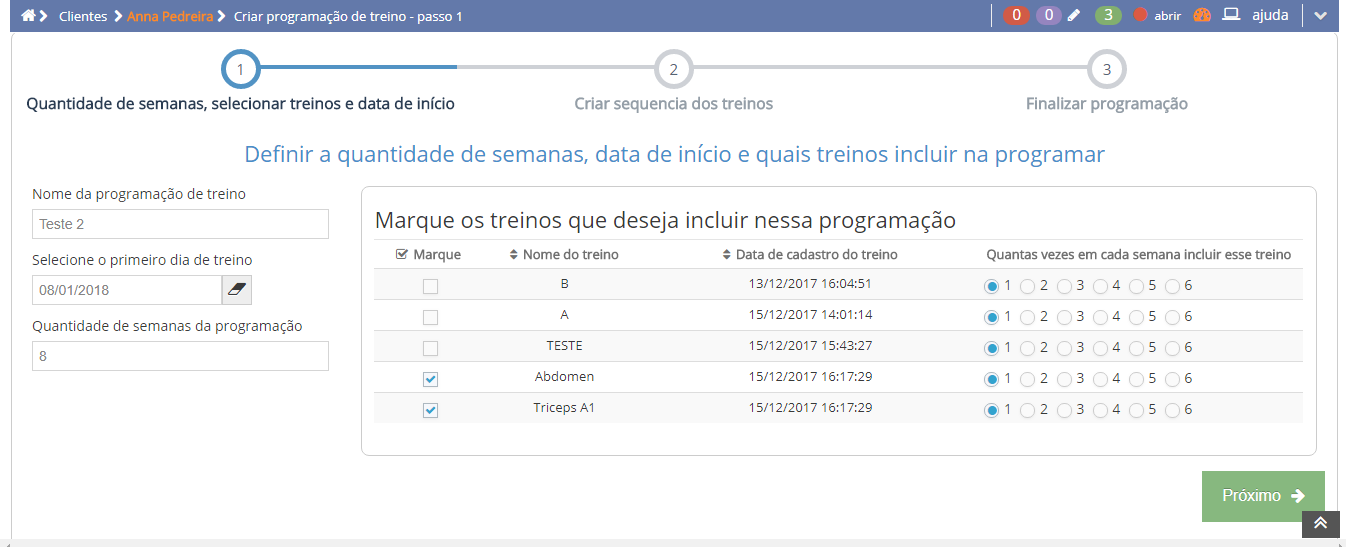Open the green 3 notification badge
This screenshot has width=1346, height=547.
click(x=1107, y=16)
